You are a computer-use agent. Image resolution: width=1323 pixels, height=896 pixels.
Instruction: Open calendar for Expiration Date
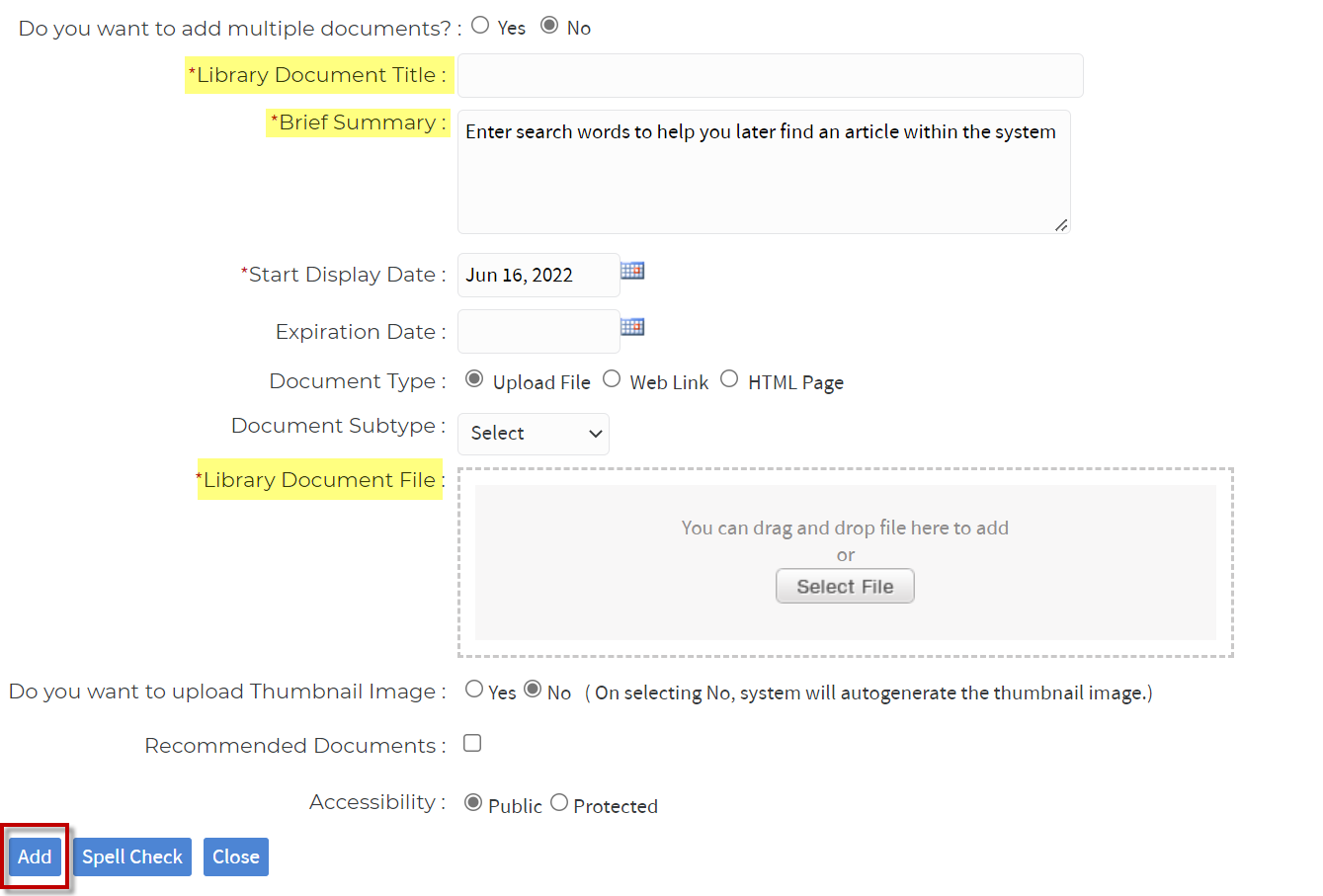[632, 326]
